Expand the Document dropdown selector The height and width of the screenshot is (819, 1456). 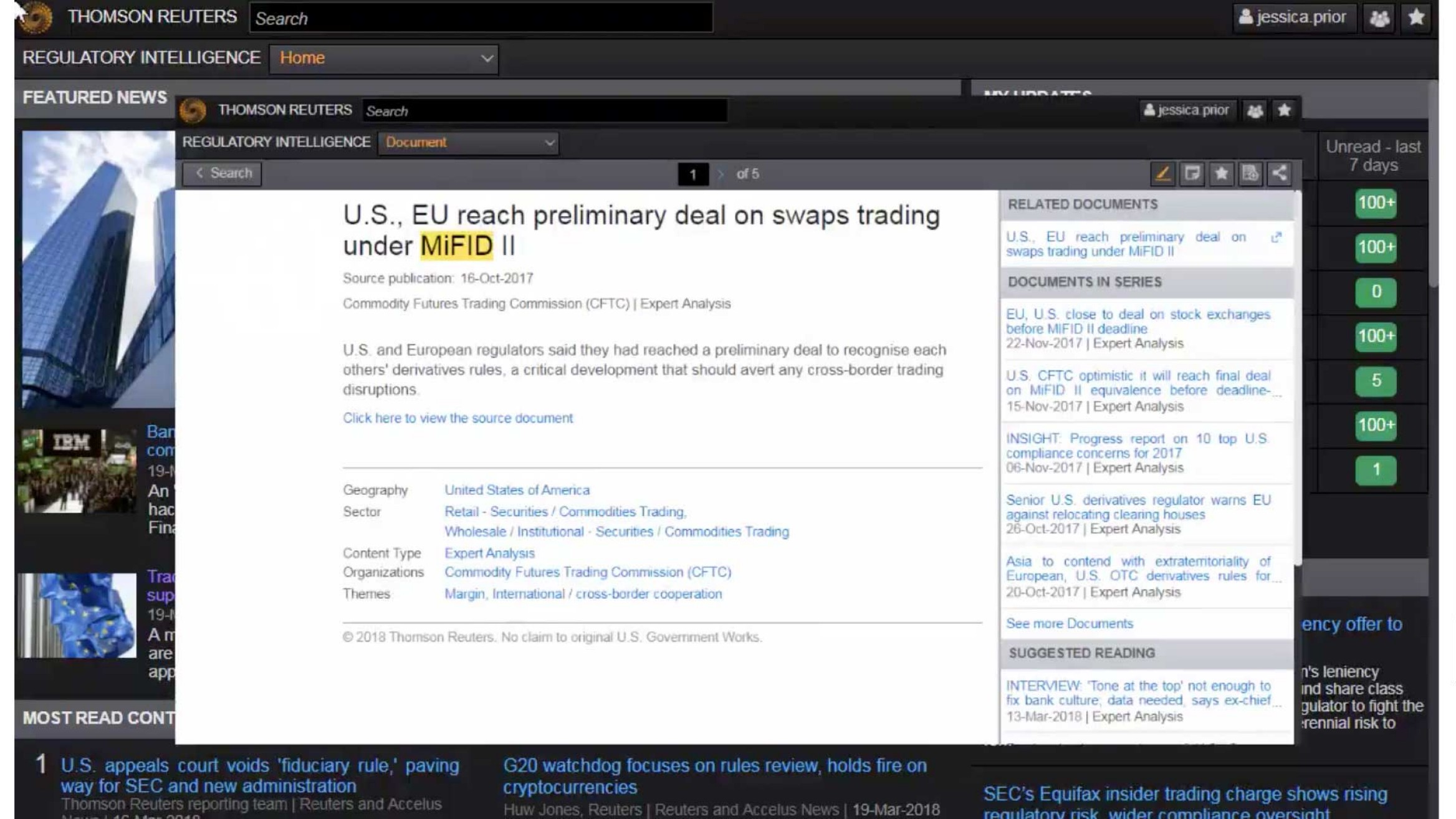(468, 143)
